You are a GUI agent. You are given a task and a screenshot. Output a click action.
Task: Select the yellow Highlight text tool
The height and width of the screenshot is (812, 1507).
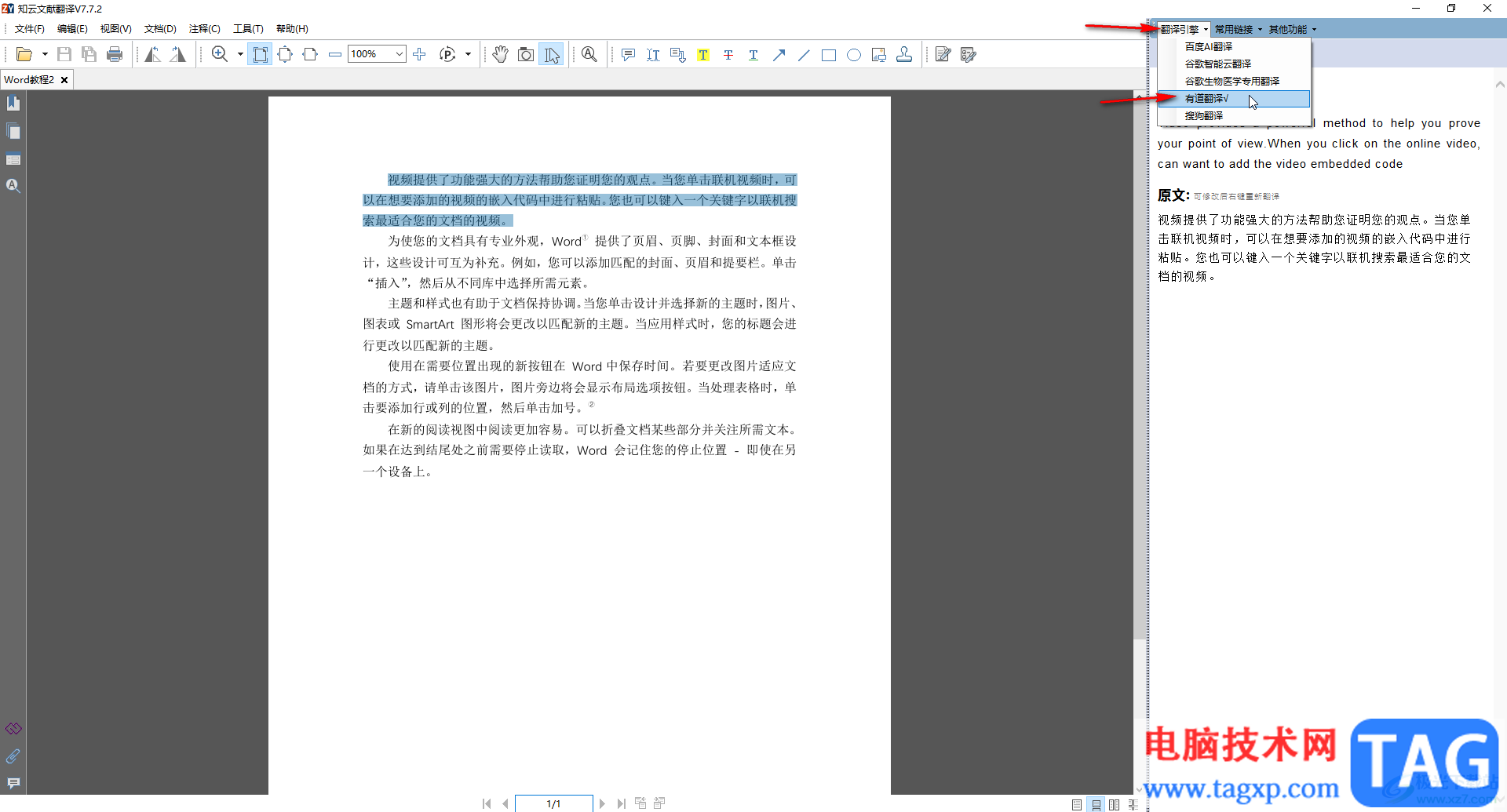pos(703,54)
